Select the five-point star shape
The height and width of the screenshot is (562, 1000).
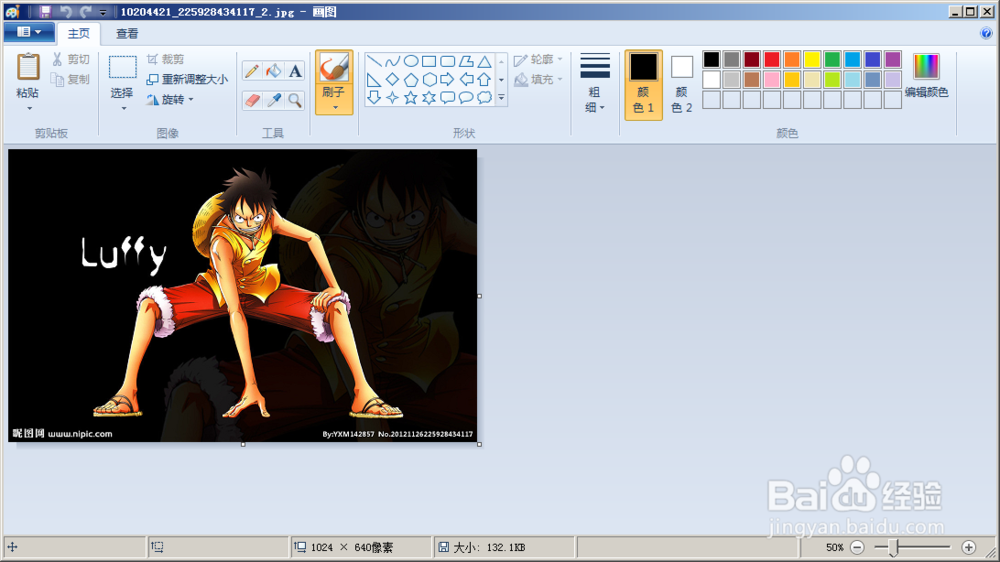411,98
